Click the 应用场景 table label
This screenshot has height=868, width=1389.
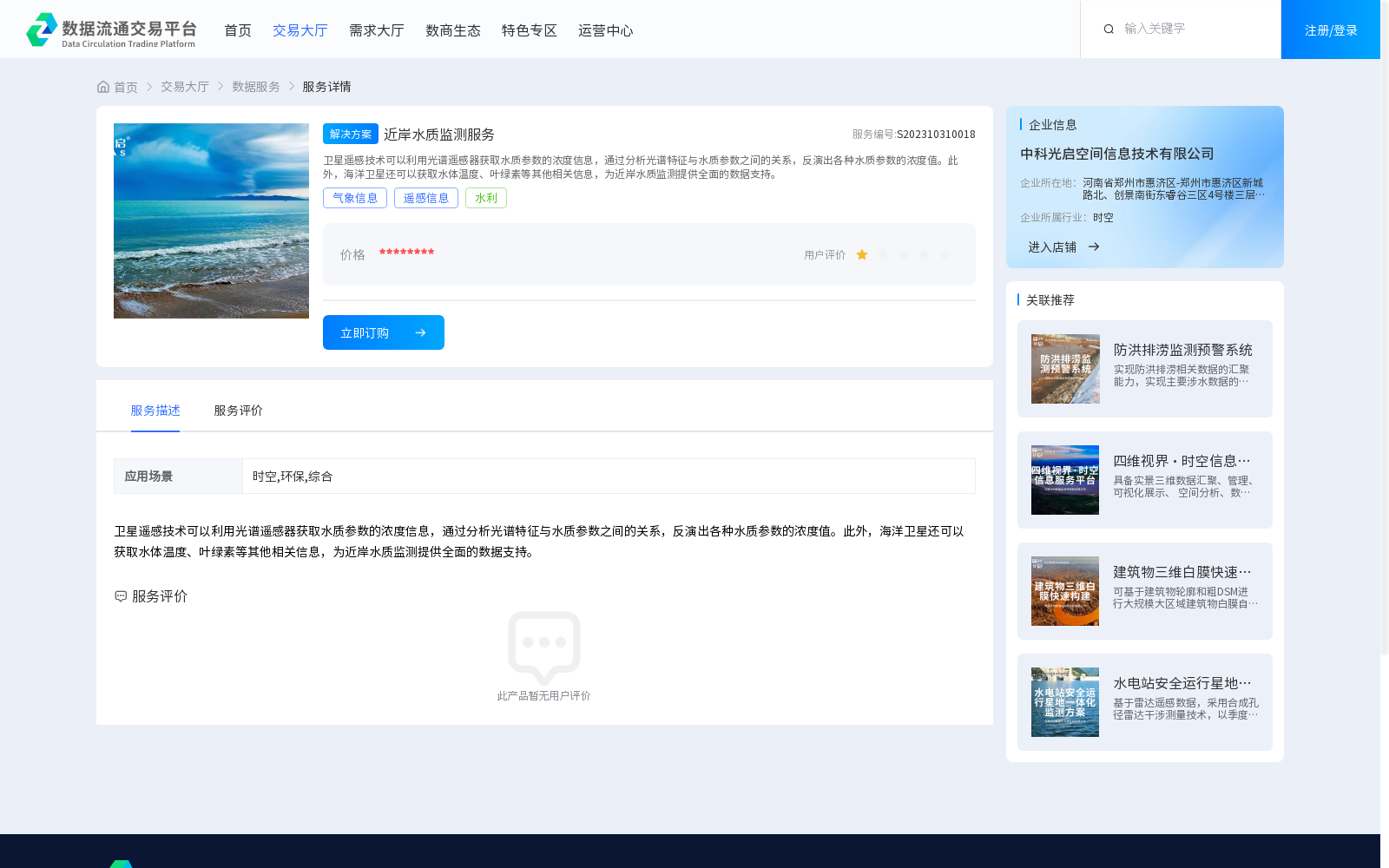148,477
